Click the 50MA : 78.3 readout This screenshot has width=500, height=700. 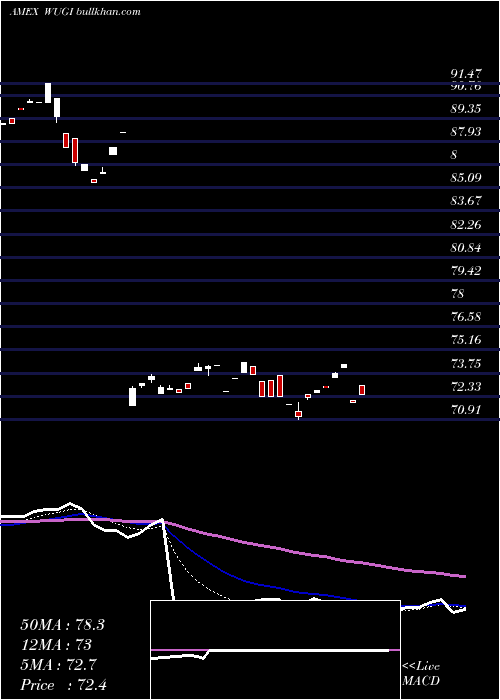(x=62, y=625)
